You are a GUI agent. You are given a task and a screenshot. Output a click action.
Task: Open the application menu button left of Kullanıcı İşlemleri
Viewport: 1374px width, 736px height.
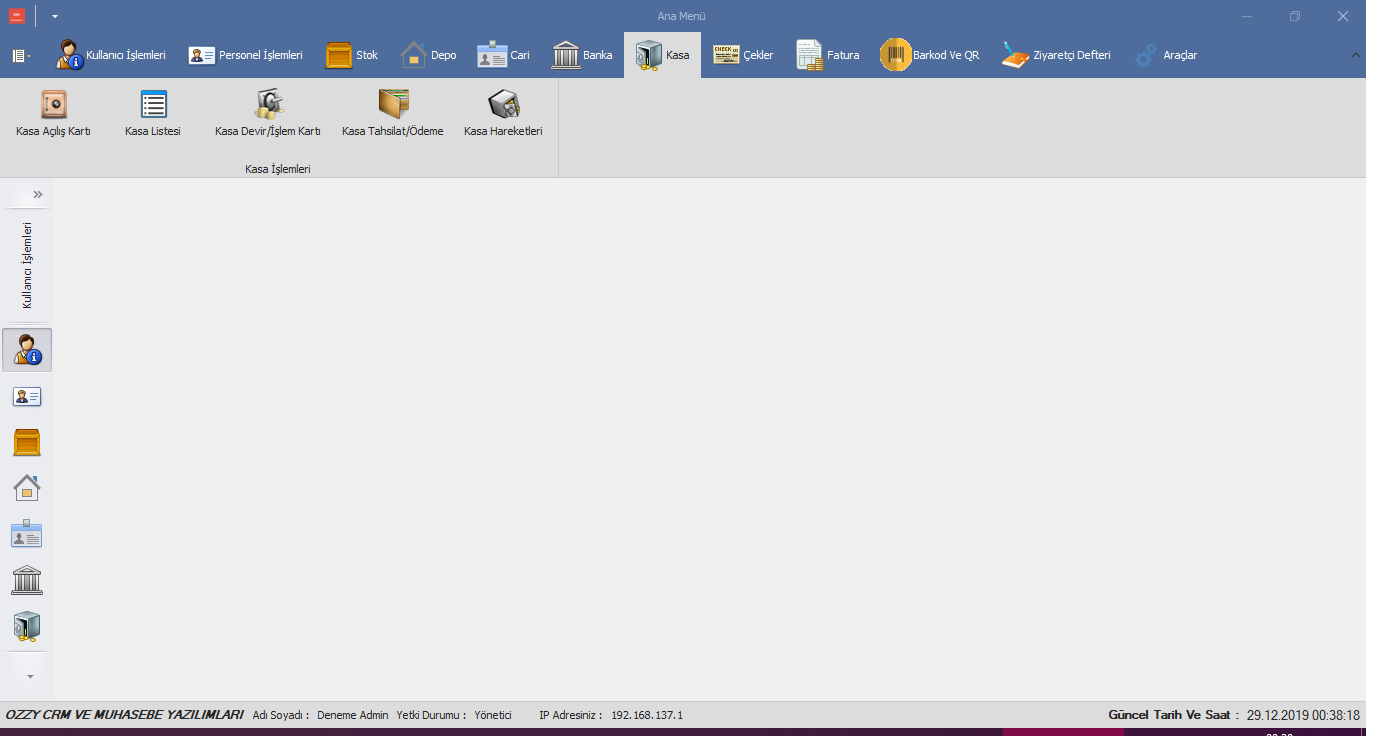point(21,56)
